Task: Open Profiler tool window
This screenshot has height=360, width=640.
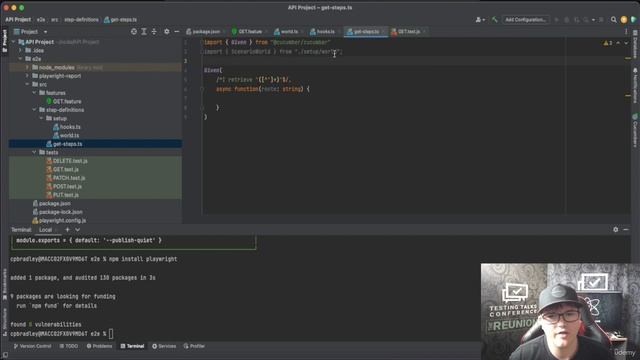Action: click(x=194, y=346)
